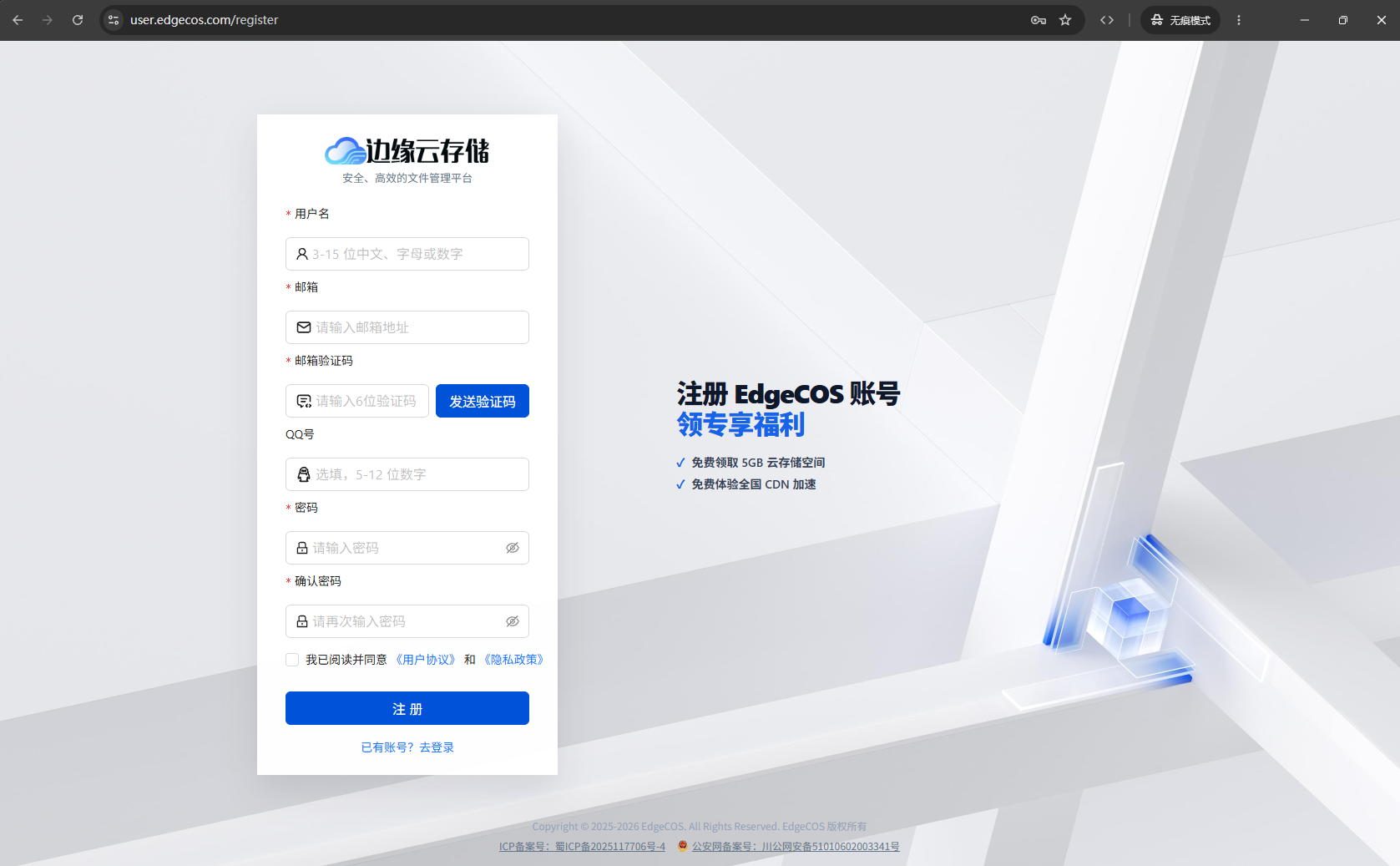The image size is (1400, 866).
Task: Click the police badge icon in footer
Action: (x=683, y=846)
